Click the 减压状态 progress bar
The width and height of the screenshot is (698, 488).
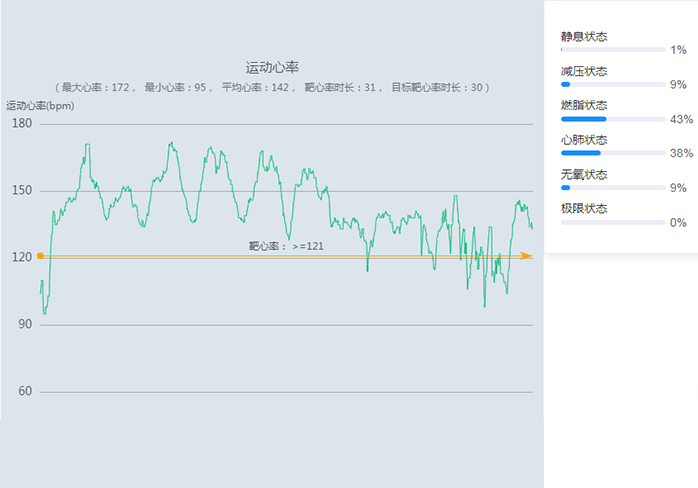click(613, 84)
